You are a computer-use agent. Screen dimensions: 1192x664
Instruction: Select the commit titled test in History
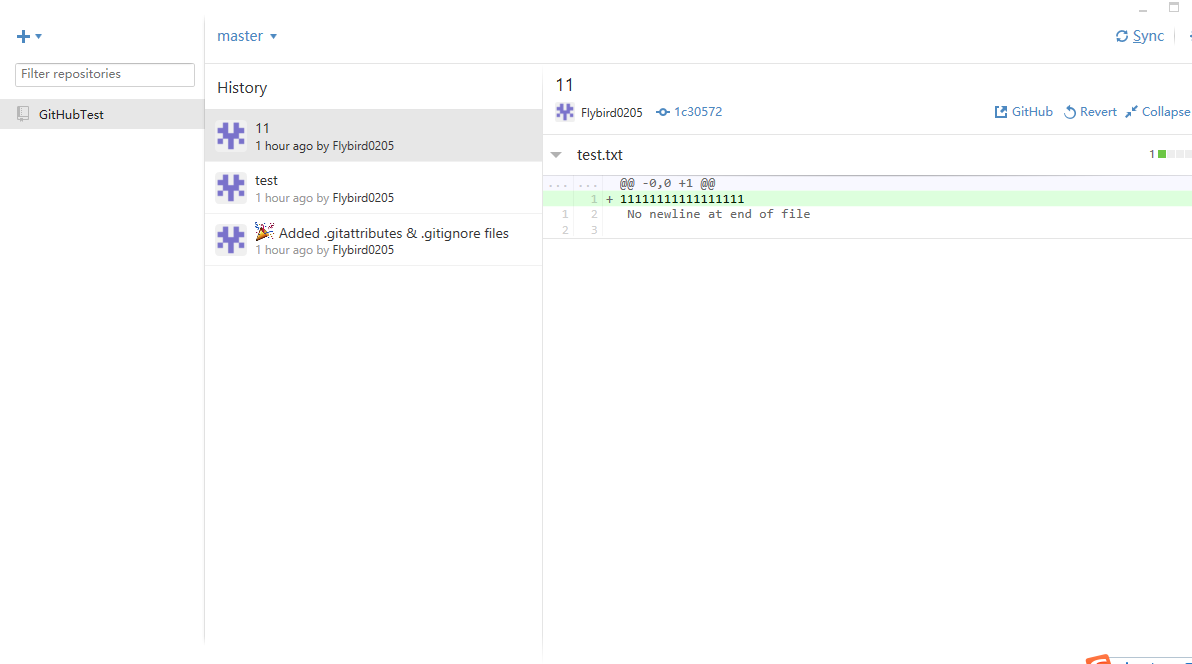tap(373, 188)
